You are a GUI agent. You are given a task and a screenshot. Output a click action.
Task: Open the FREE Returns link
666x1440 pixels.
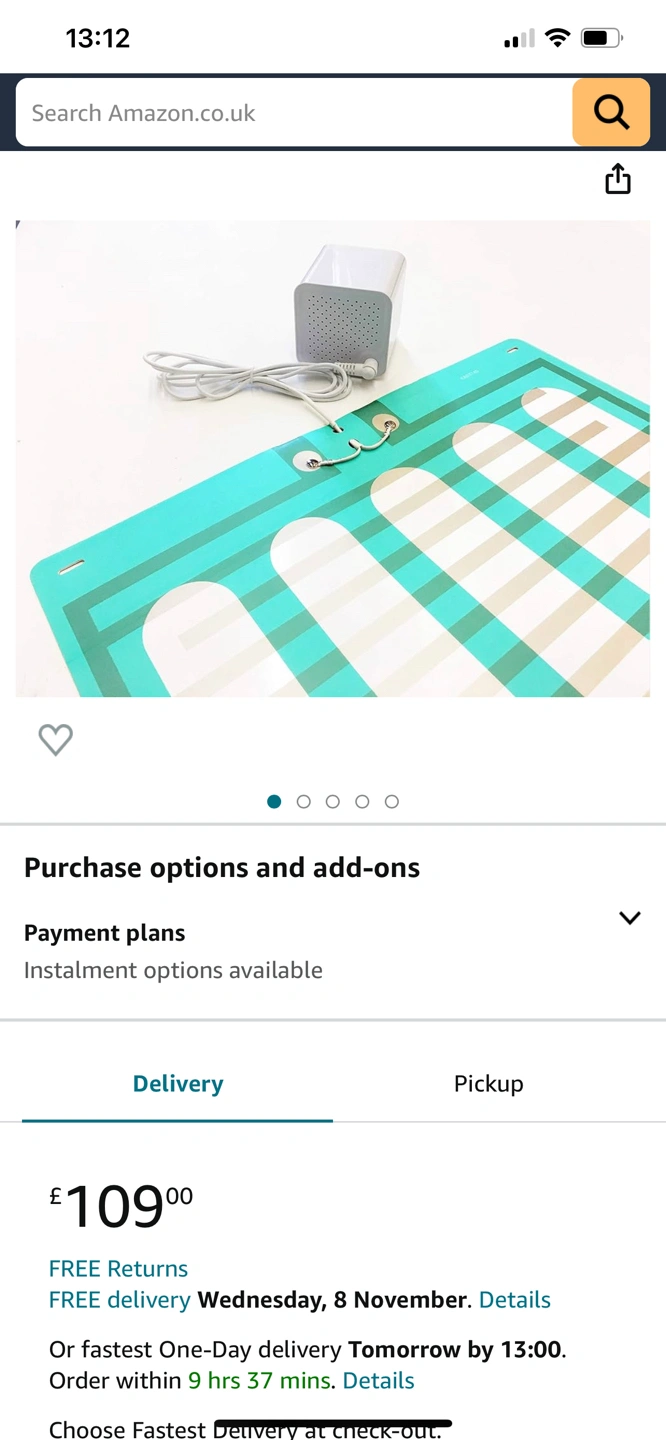pyautogui.click(x=118, y=1268)
